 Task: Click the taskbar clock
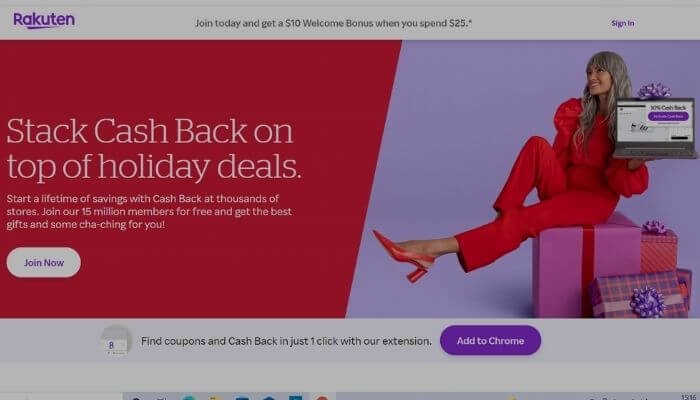(x=688, y=397)
